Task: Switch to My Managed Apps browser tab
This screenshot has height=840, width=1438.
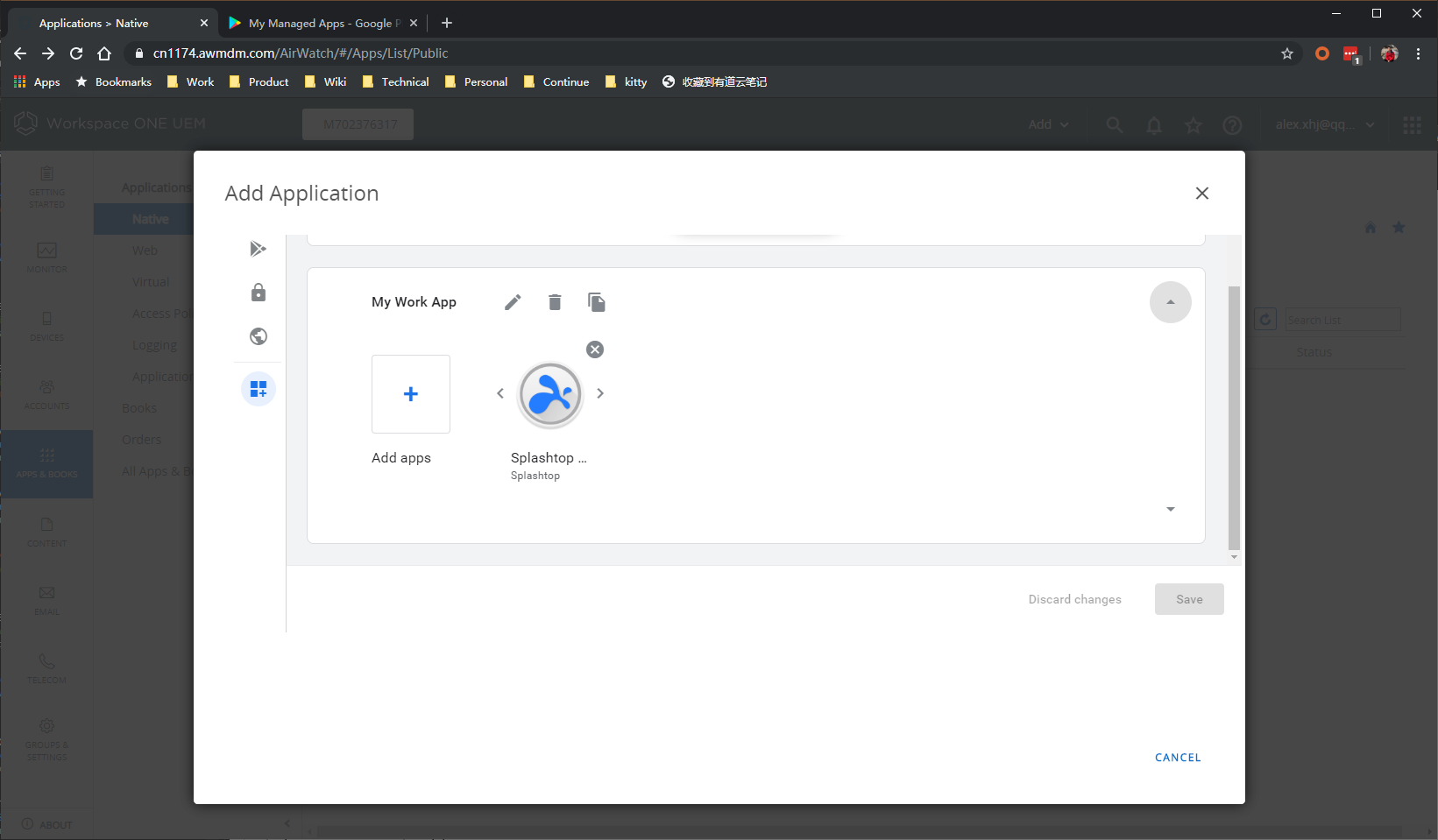Action: click(x=323, y=24)
